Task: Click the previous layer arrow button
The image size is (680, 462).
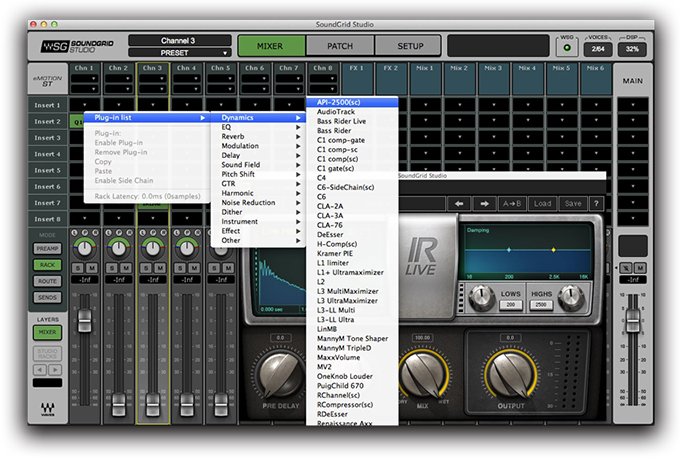Action: click(x=40, y=370)
